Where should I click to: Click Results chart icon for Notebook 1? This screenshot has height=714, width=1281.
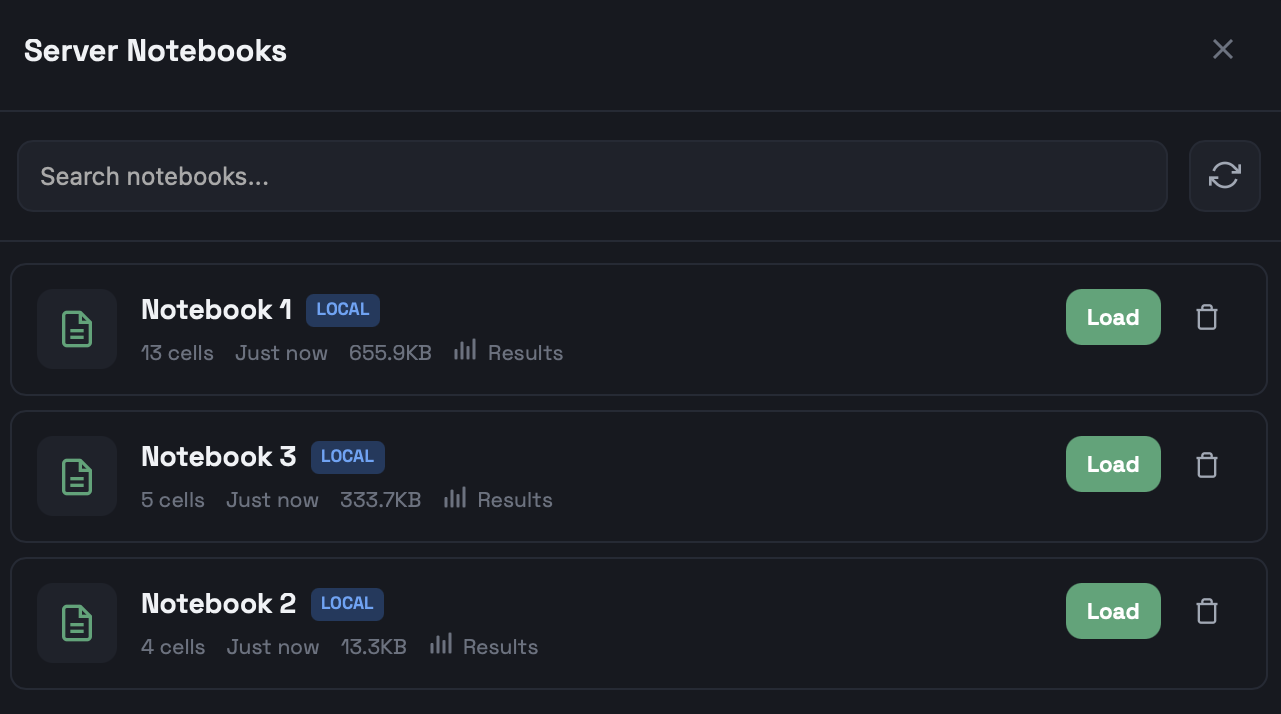coord(465,350)
